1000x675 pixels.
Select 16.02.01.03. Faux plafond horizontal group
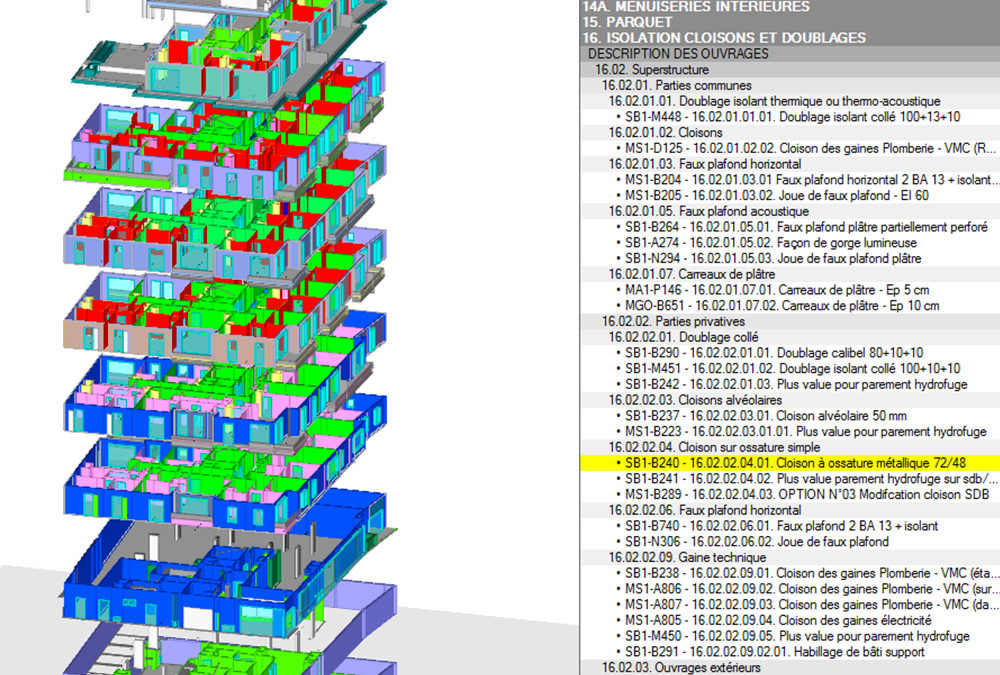point(790,164)
